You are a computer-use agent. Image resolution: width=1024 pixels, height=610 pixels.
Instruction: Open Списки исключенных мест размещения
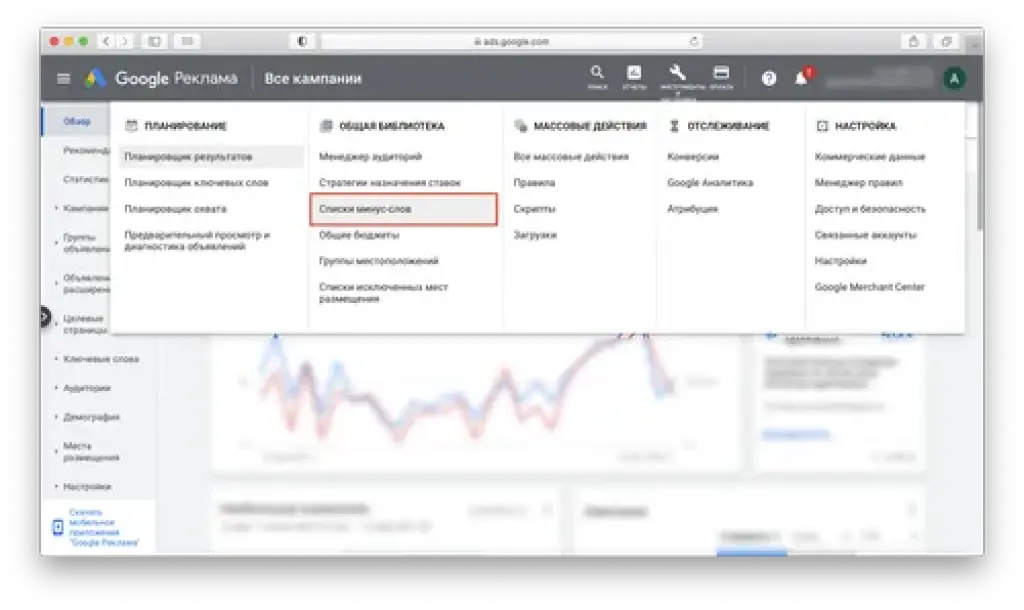tap(383, 293)
